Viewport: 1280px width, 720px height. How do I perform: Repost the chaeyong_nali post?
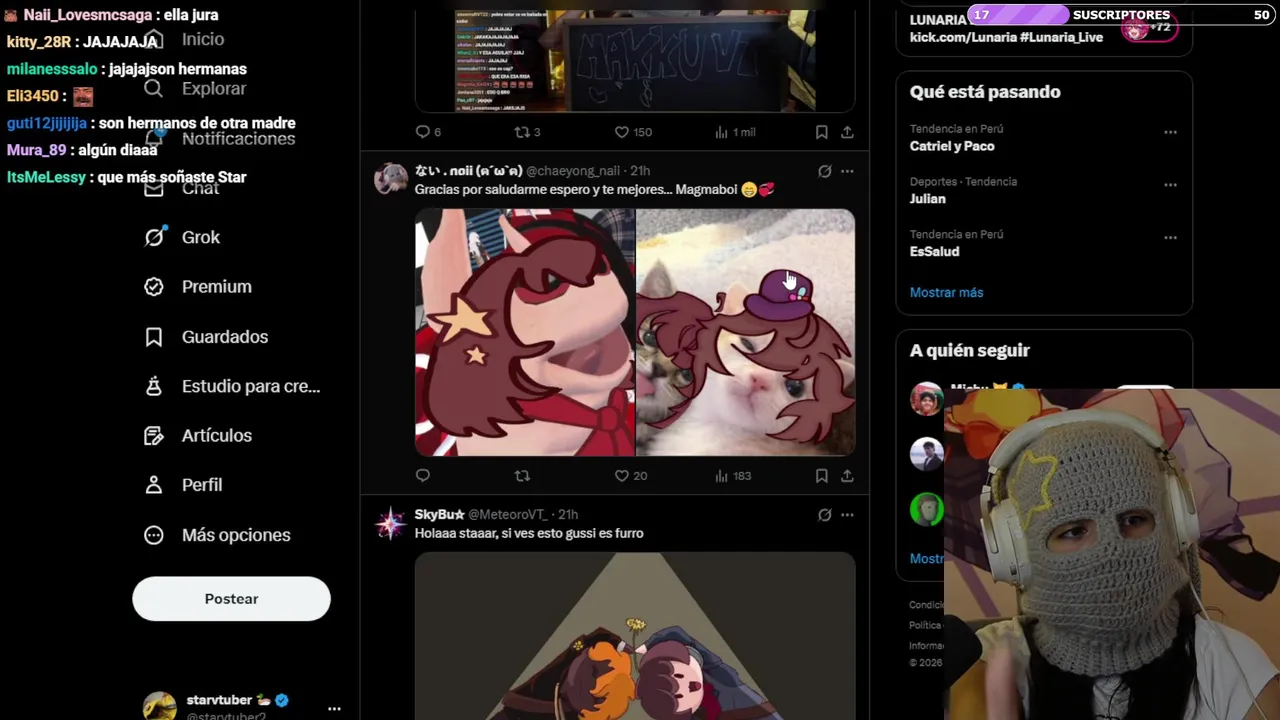click(522, 476)
